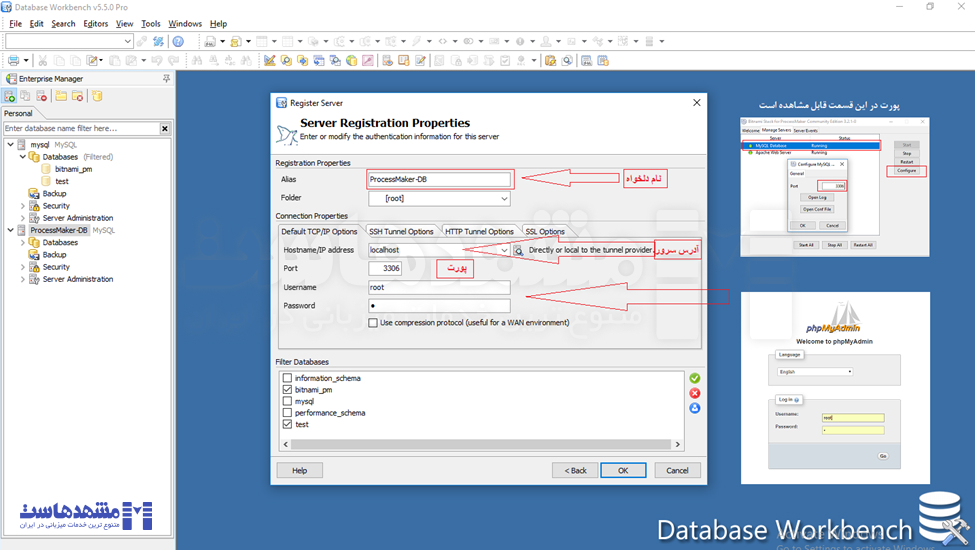Image resolution: width=975 pixels, height=550 pixels.
Task: Switch to HTTP Tunnel Options tab
Action: tap(479, 231)
